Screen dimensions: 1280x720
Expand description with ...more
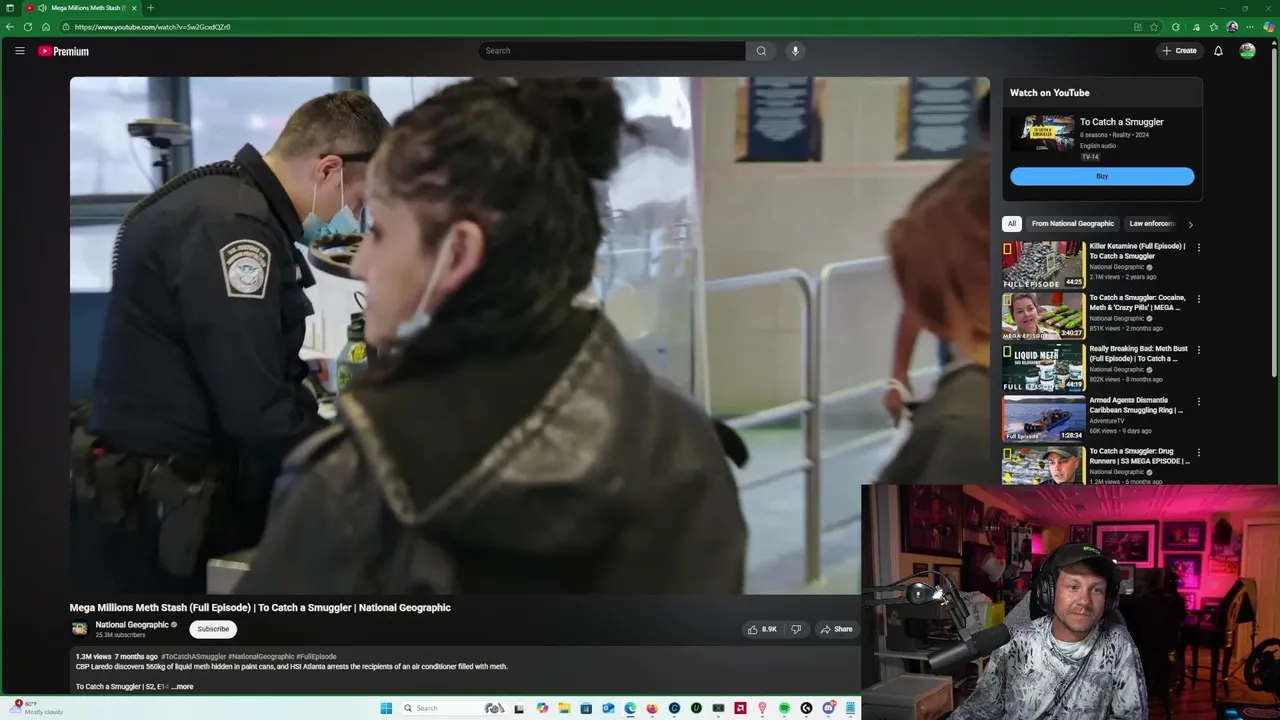[182, 687]
